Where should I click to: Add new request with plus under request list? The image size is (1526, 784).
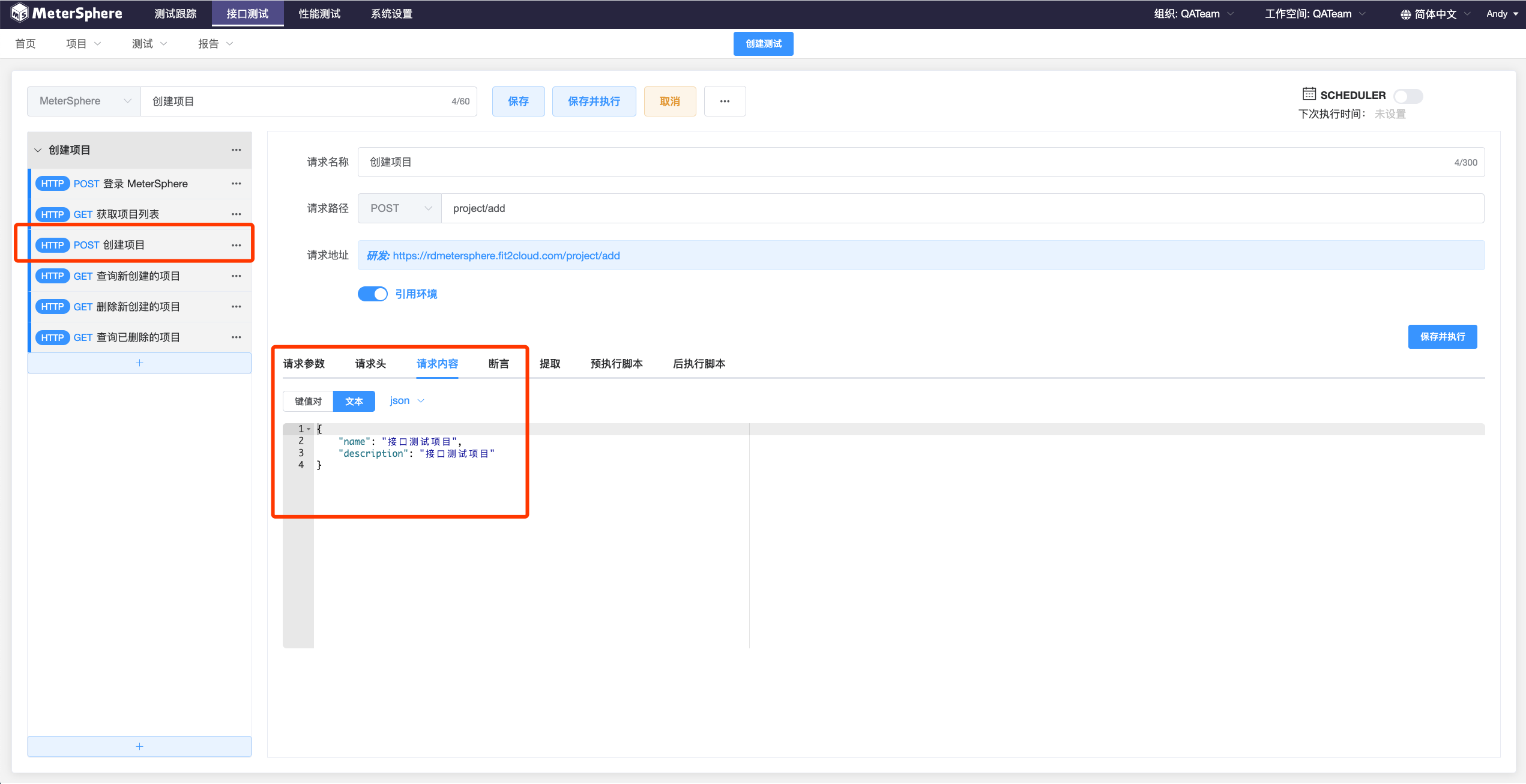click(x=139, y=363)
